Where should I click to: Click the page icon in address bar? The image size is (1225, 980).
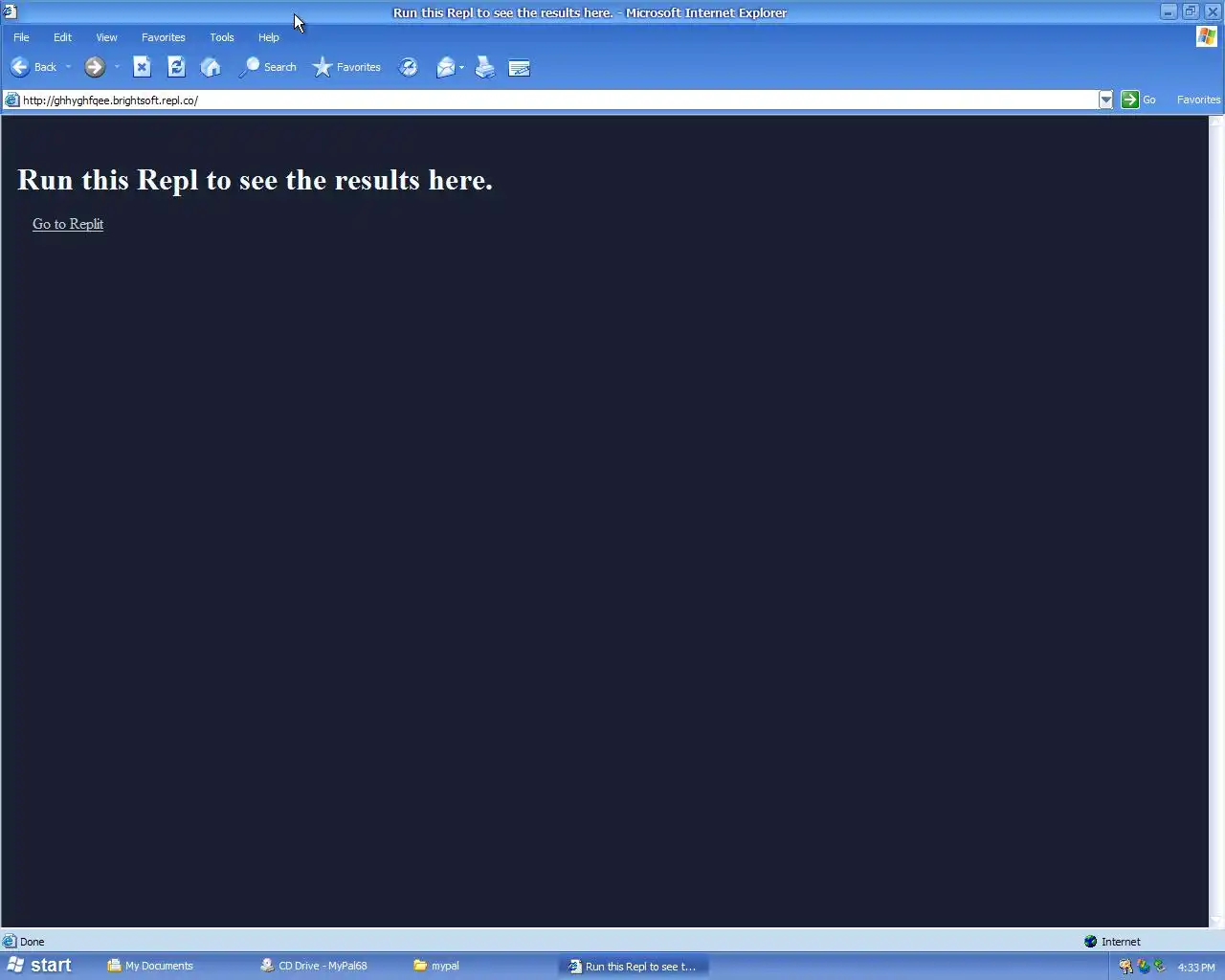coord(11,100)
